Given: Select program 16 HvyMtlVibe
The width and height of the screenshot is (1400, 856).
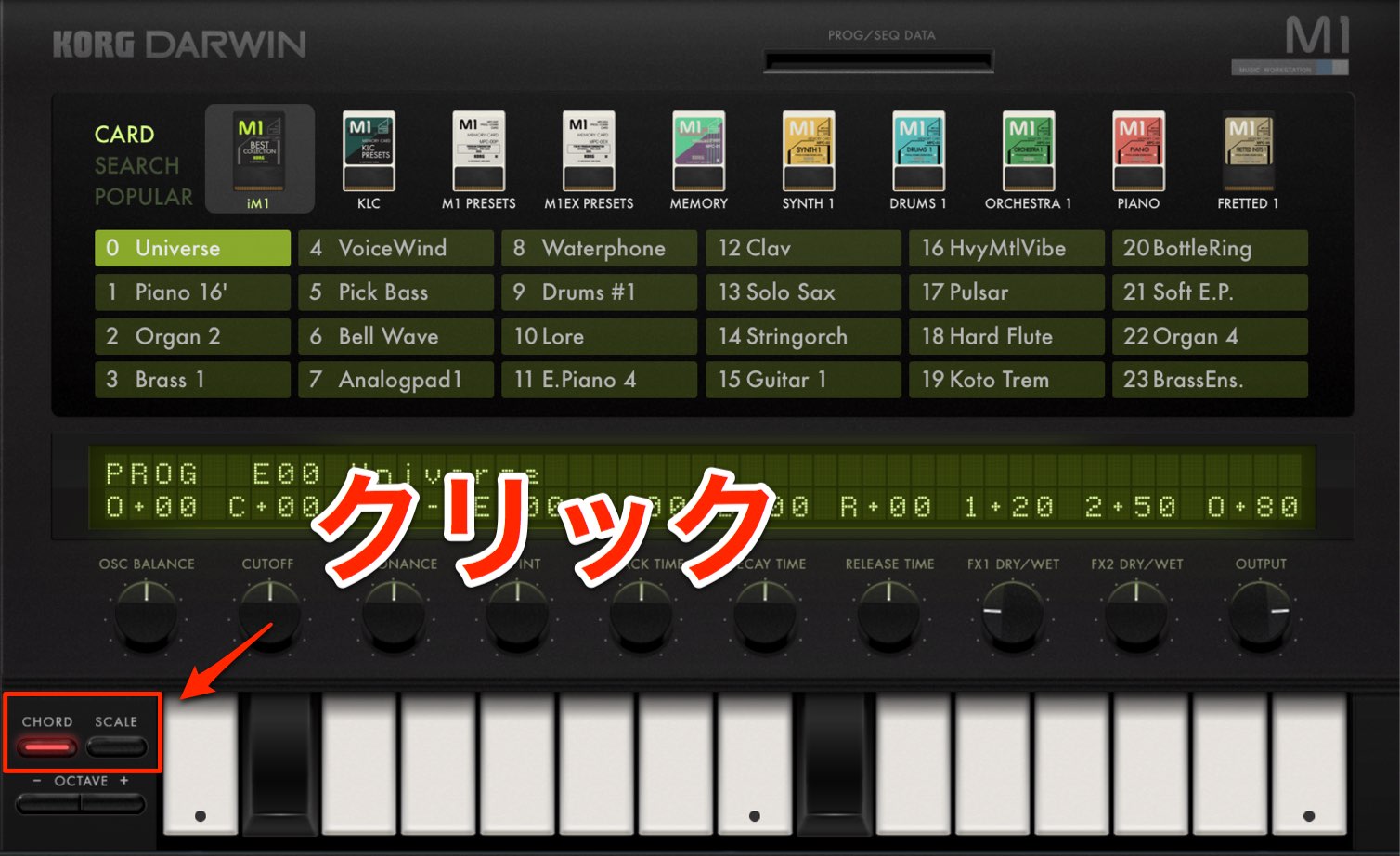Looking at the screenshot, I should tap(1006, 248).
